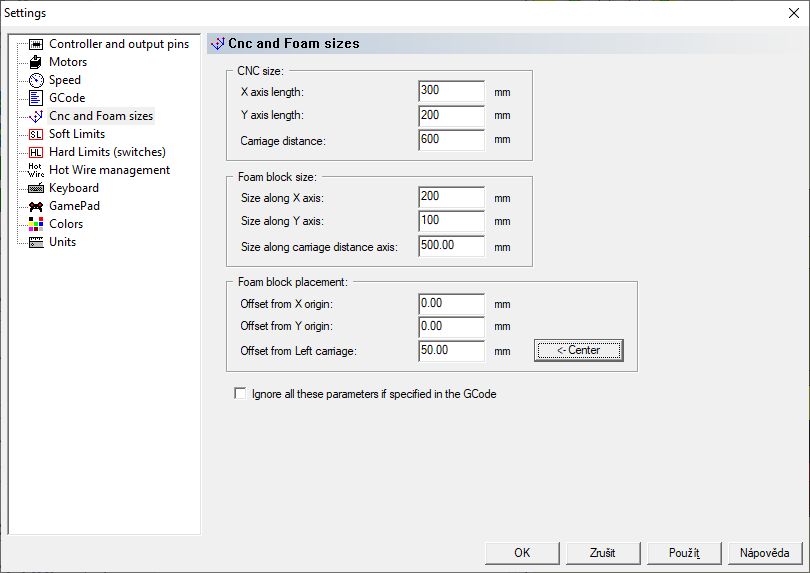Click the Soft Limits SL icon
This screenshot has height=573, width=810.
36,134
